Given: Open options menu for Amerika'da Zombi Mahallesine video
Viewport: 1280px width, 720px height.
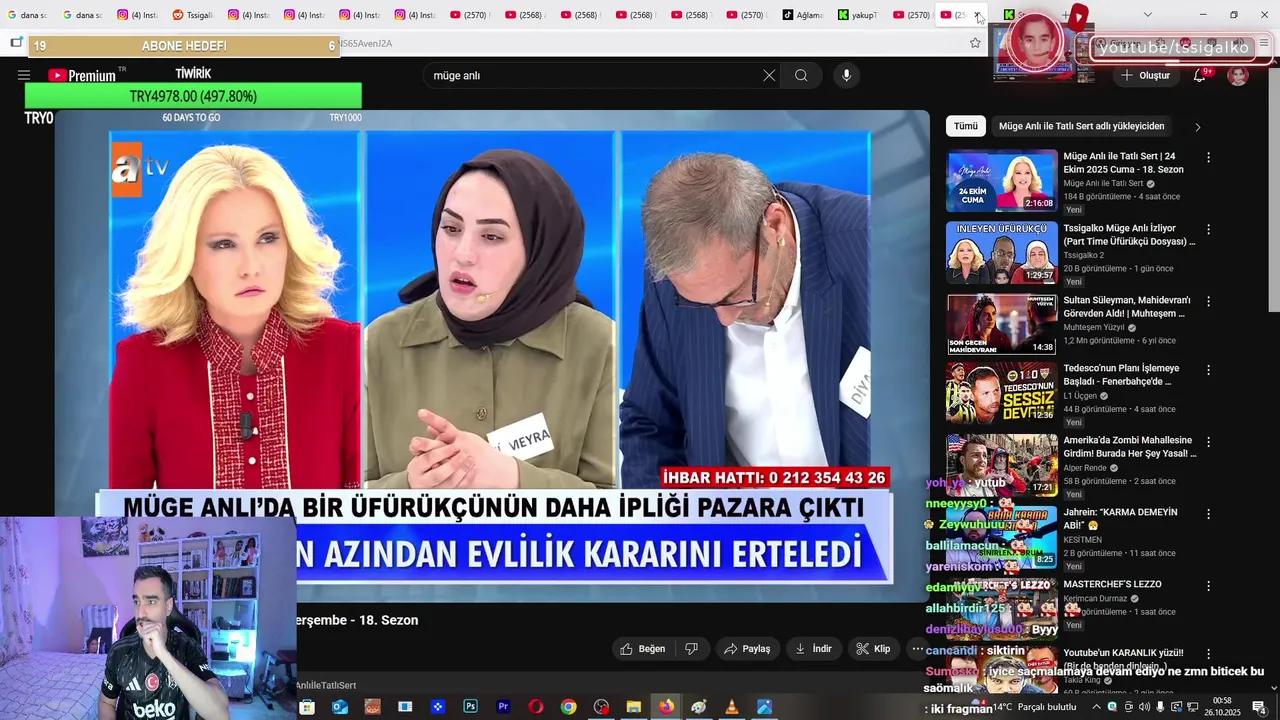Looking at the screenshot, I should pos(1208,441).
